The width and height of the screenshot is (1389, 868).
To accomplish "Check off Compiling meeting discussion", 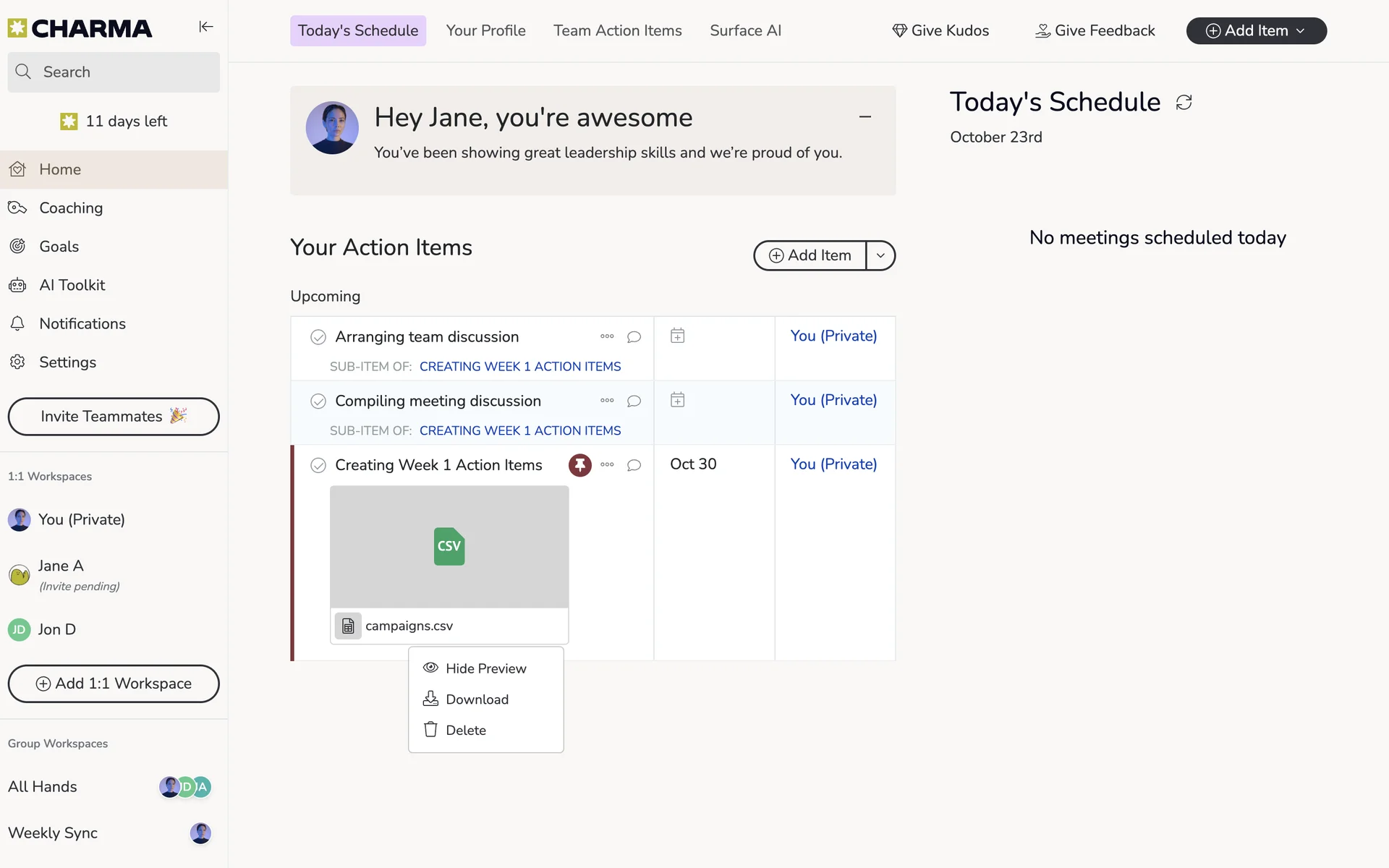I will click(318, 401).
